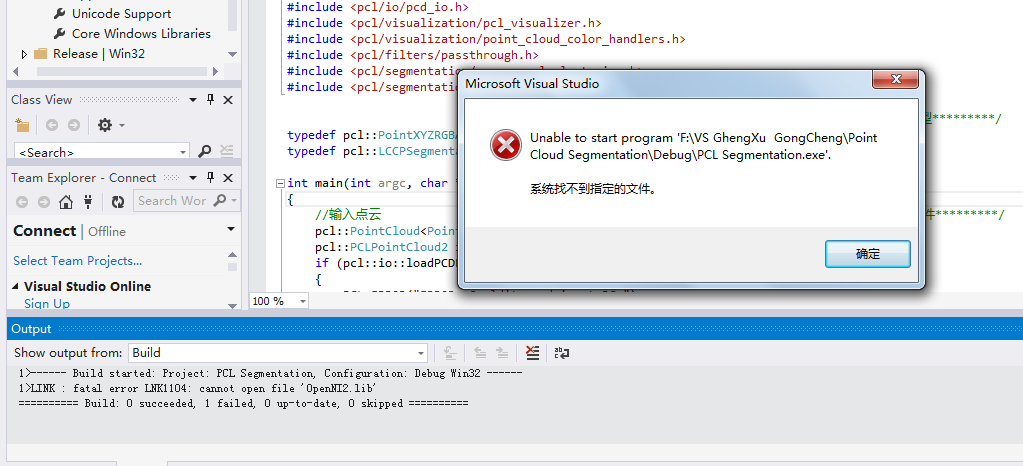Click the Property Manager scroll-down arrow
Screen dimensions: 1023x466
coord(232,54)
